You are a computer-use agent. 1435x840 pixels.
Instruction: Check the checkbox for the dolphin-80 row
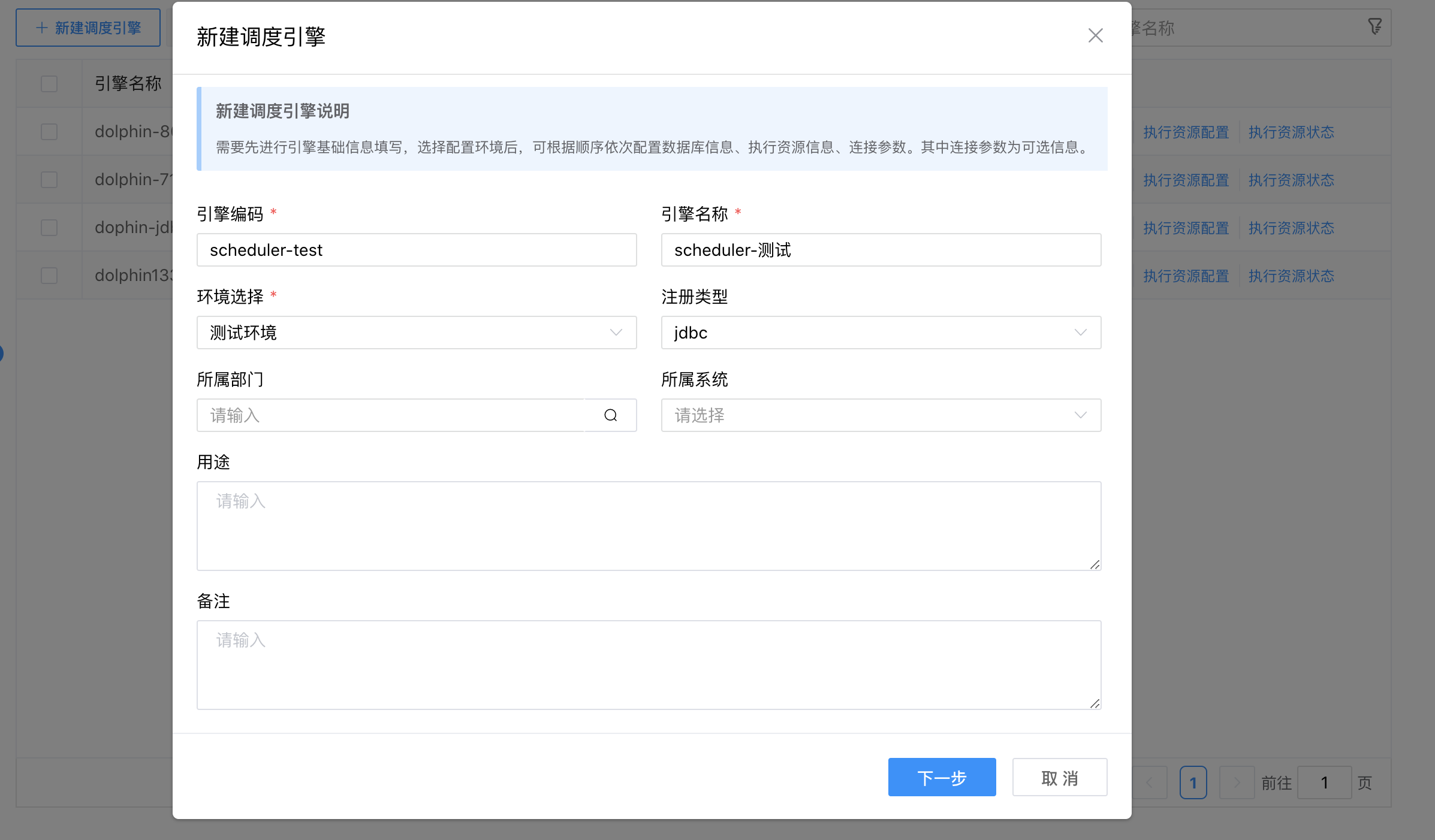coord(49,131)
